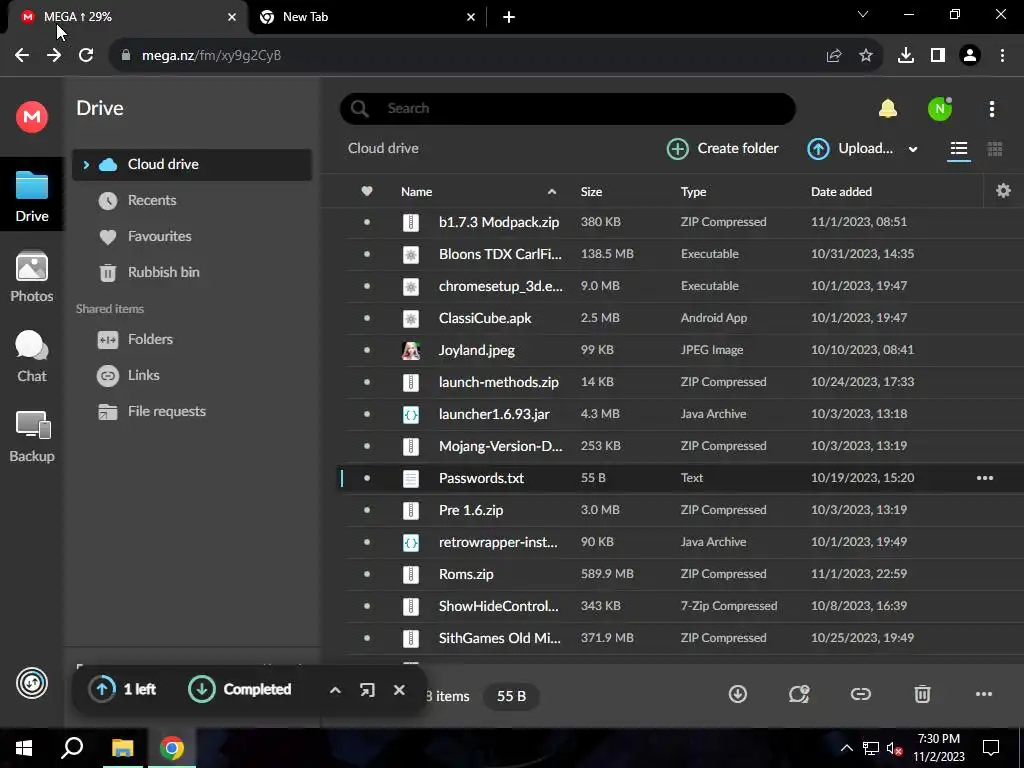Open the three-dot menu beside avatar
This screenshot has width=1024, height=768.
pos(991,109)
